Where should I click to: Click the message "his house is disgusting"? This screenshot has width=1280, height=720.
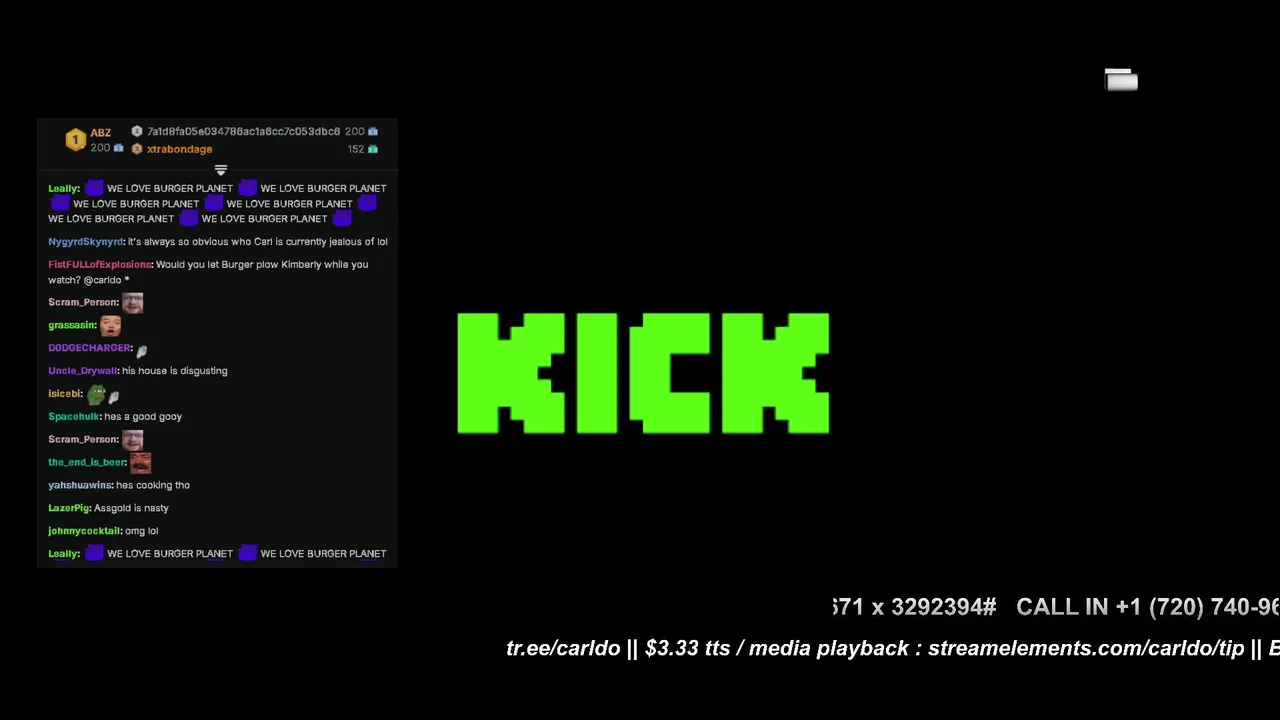pos(175,371)
